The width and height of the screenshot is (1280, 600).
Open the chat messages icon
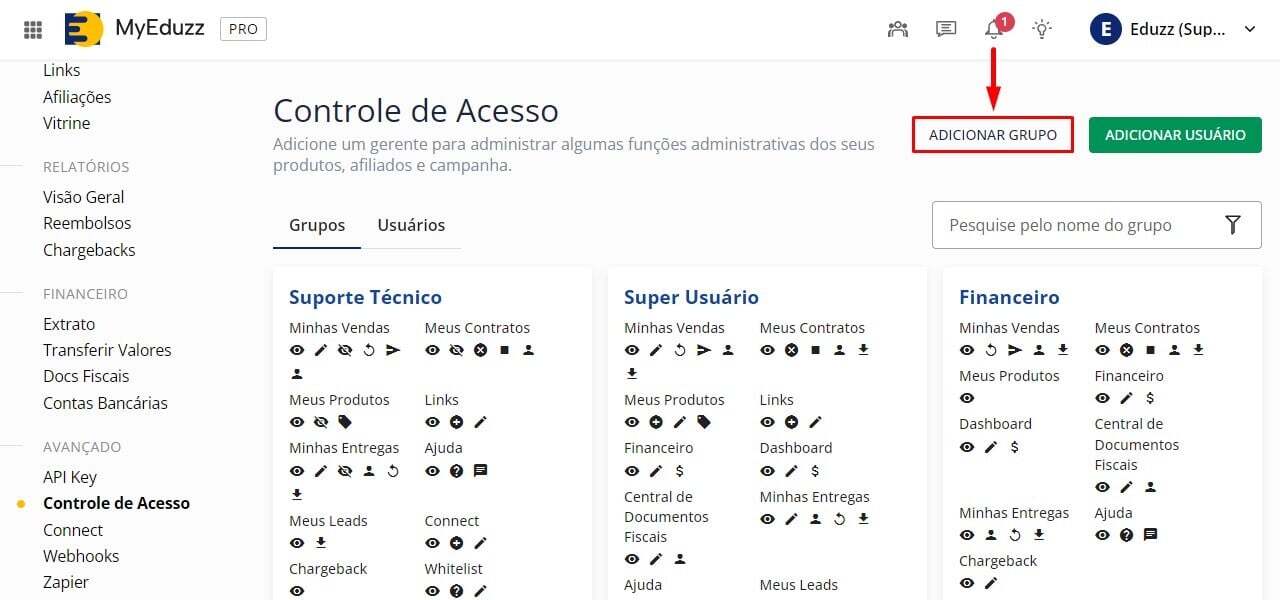pos(946,29)
